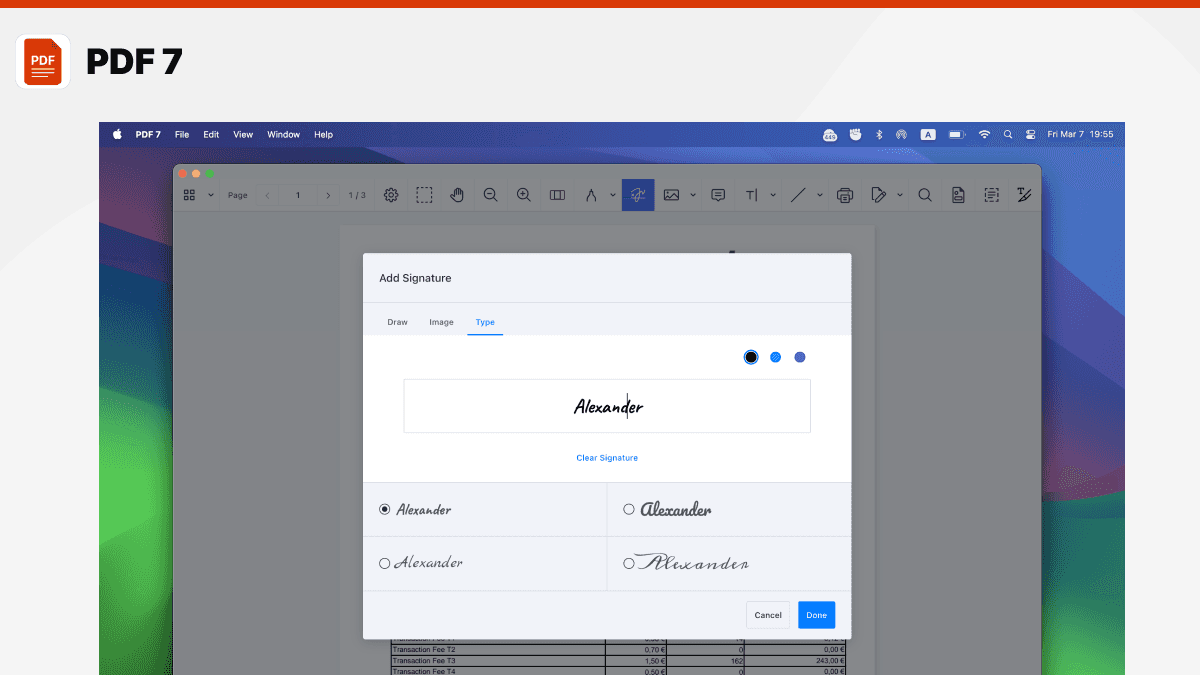The width and height of the screenshot is (1200, 675).
Task: Select the hand pan tool
Action: coord(457,195)
